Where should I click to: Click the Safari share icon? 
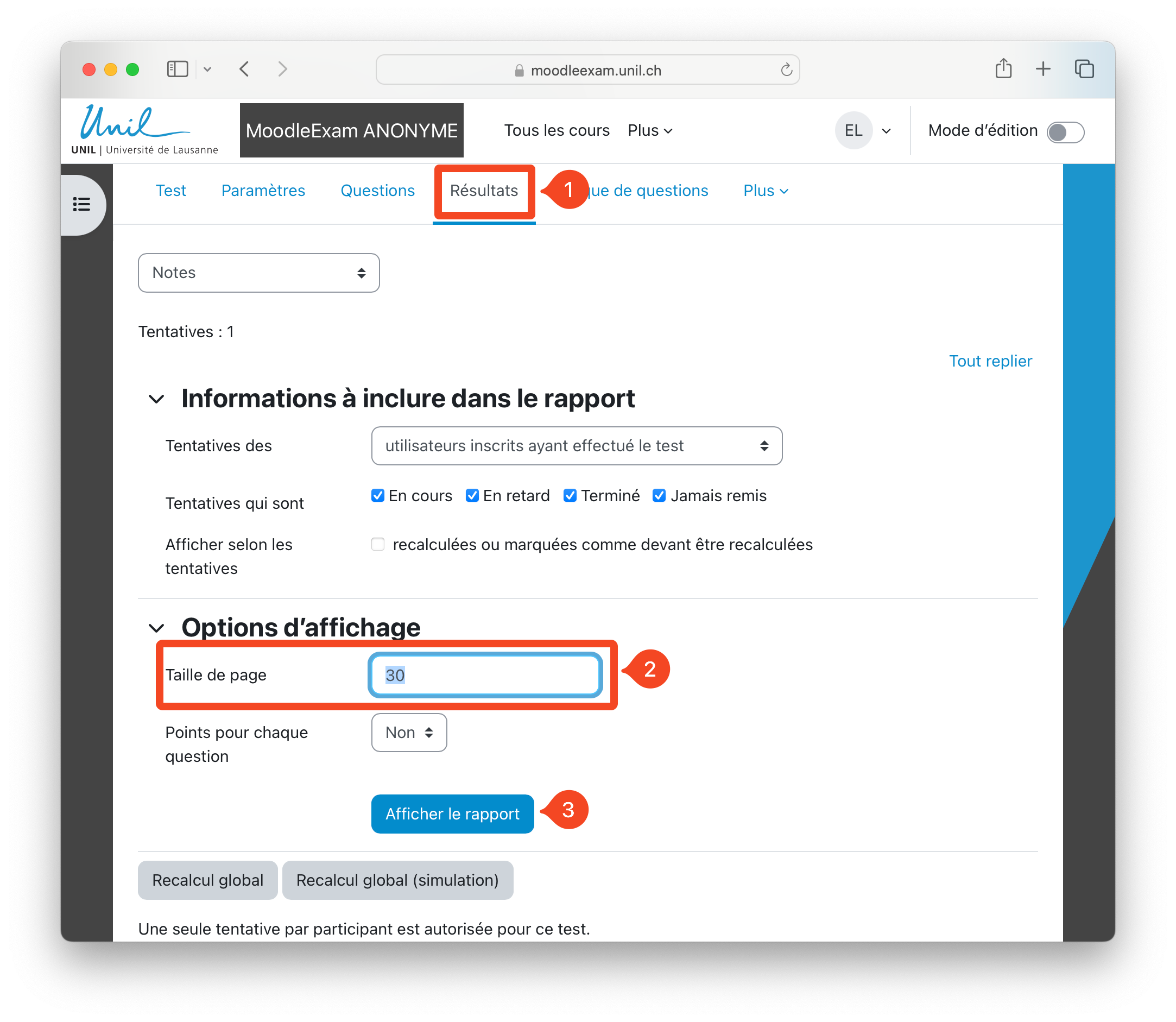[1003, 68]
